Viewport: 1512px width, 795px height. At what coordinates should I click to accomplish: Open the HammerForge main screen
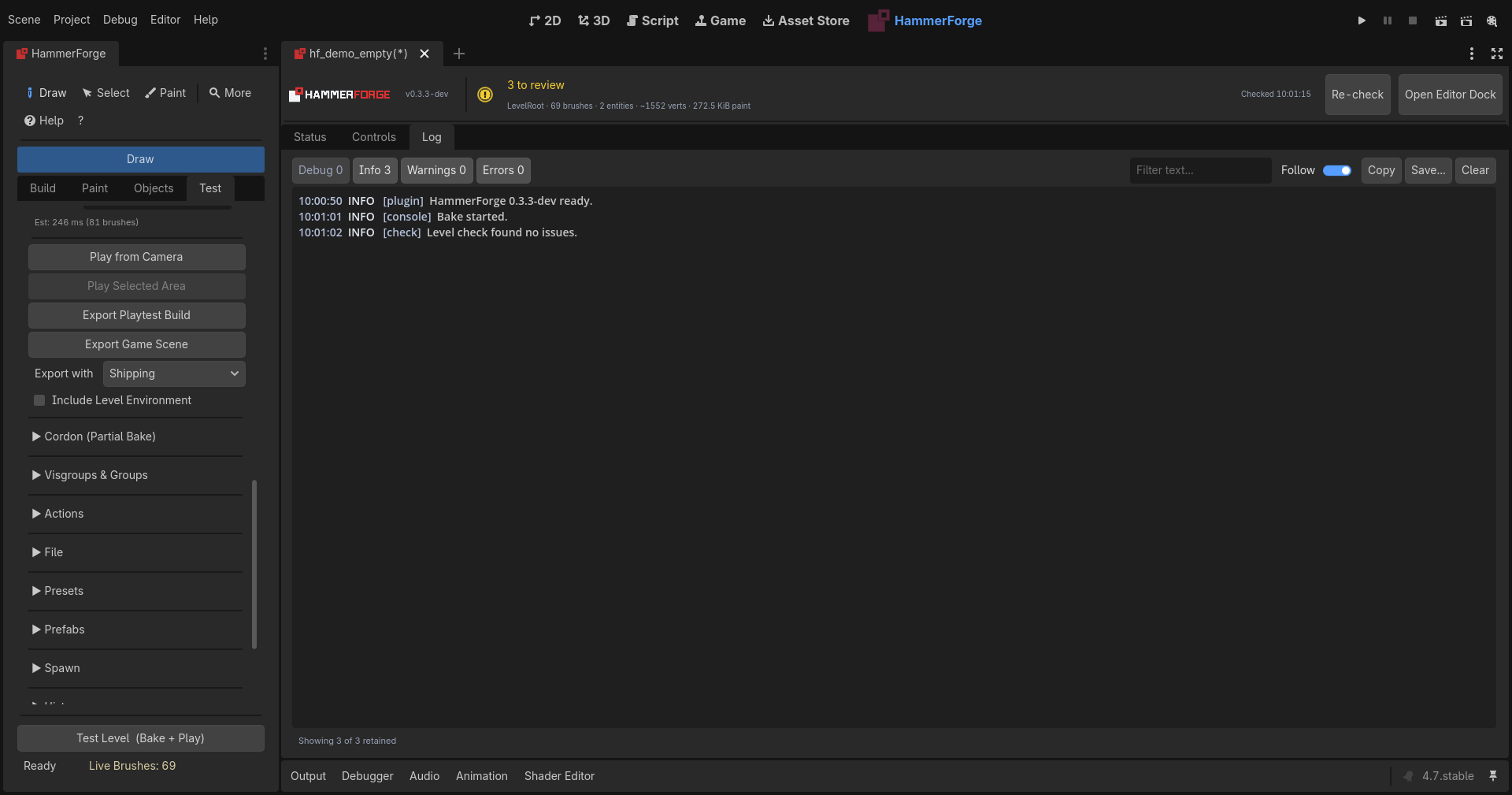[x=925, y=20]
